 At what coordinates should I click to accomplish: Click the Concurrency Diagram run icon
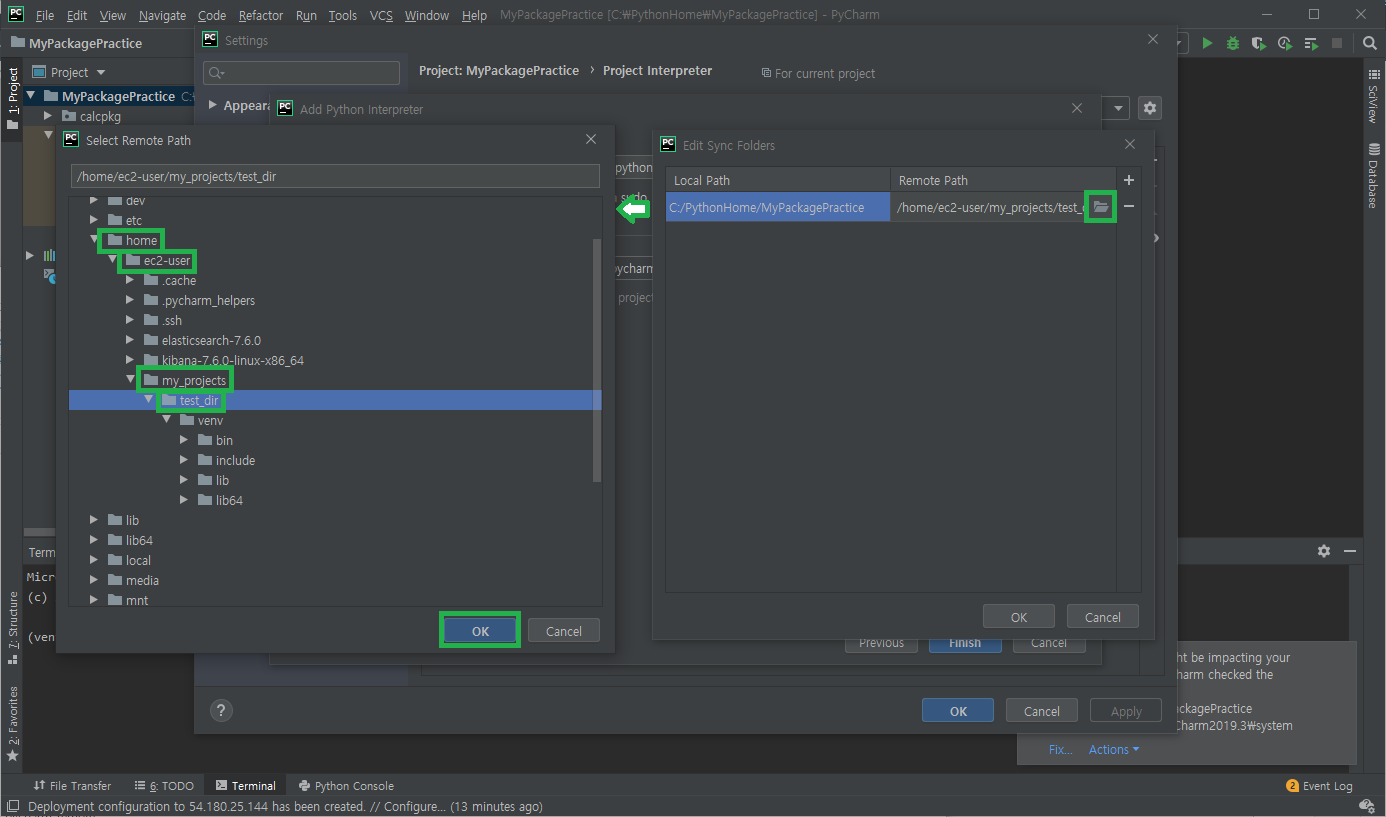(1310, 43)
